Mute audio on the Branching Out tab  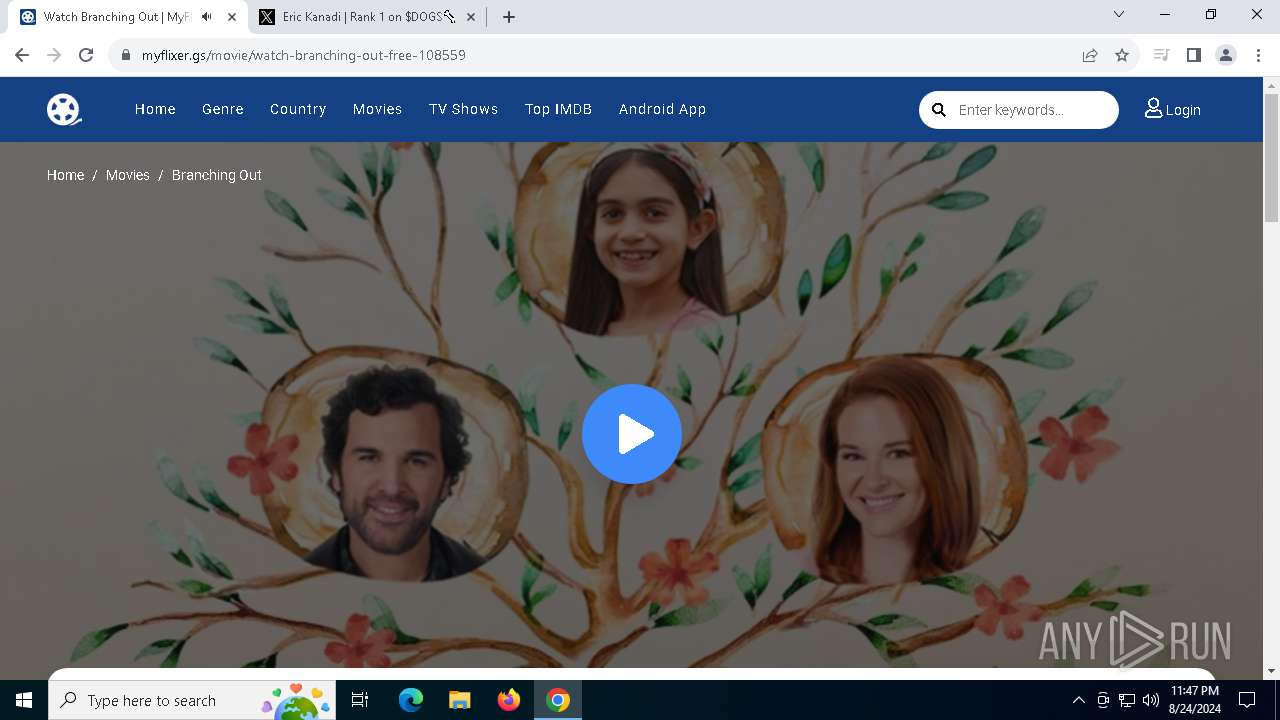coord(206,17)
